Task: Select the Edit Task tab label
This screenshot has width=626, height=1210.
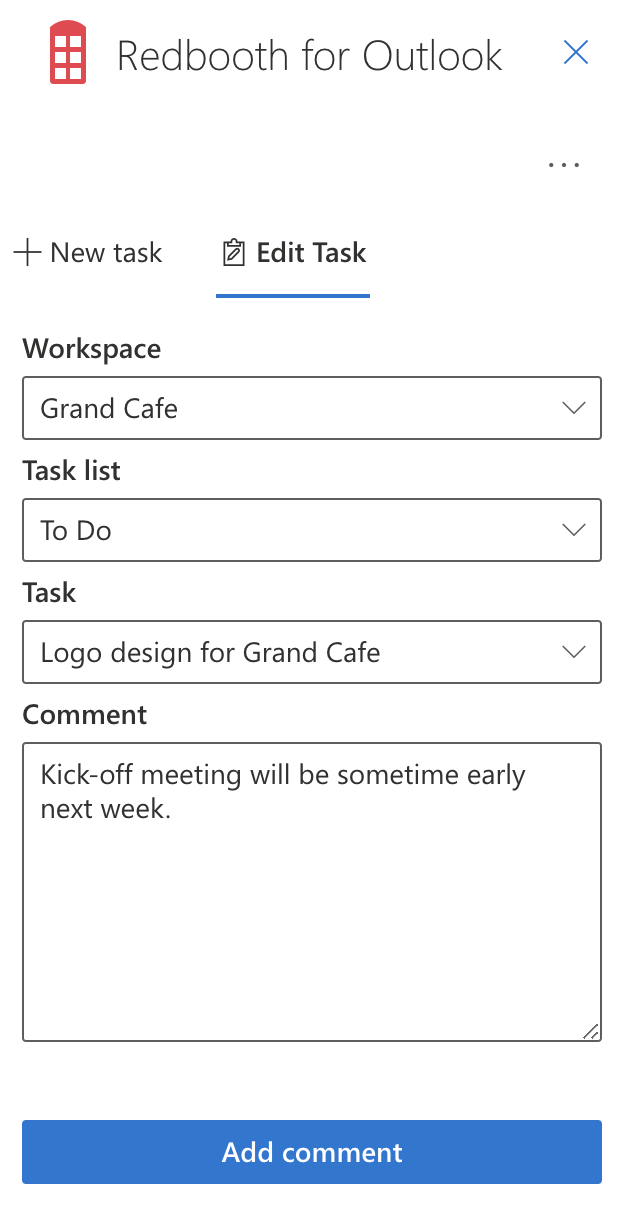Action: point(311,253)
